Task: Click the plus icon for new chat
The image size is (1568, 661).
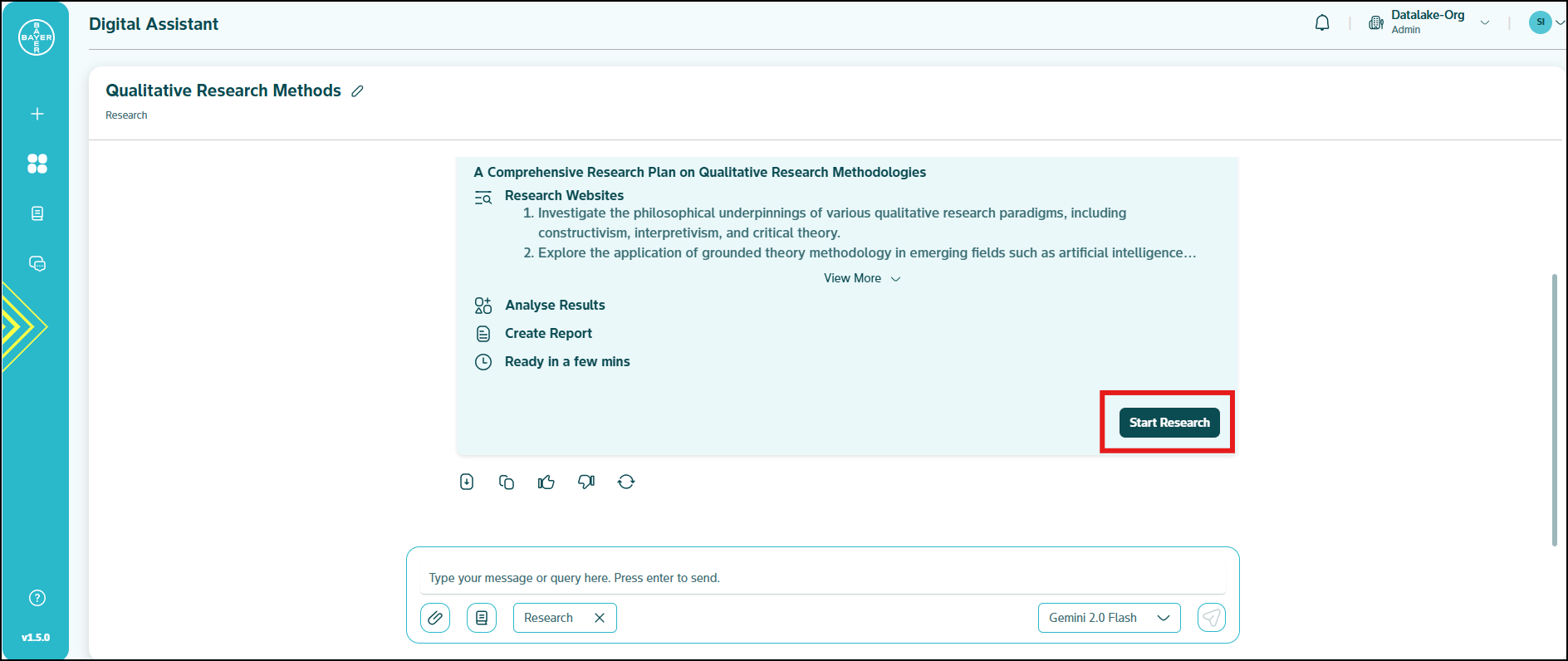Action: pos(37,114)
